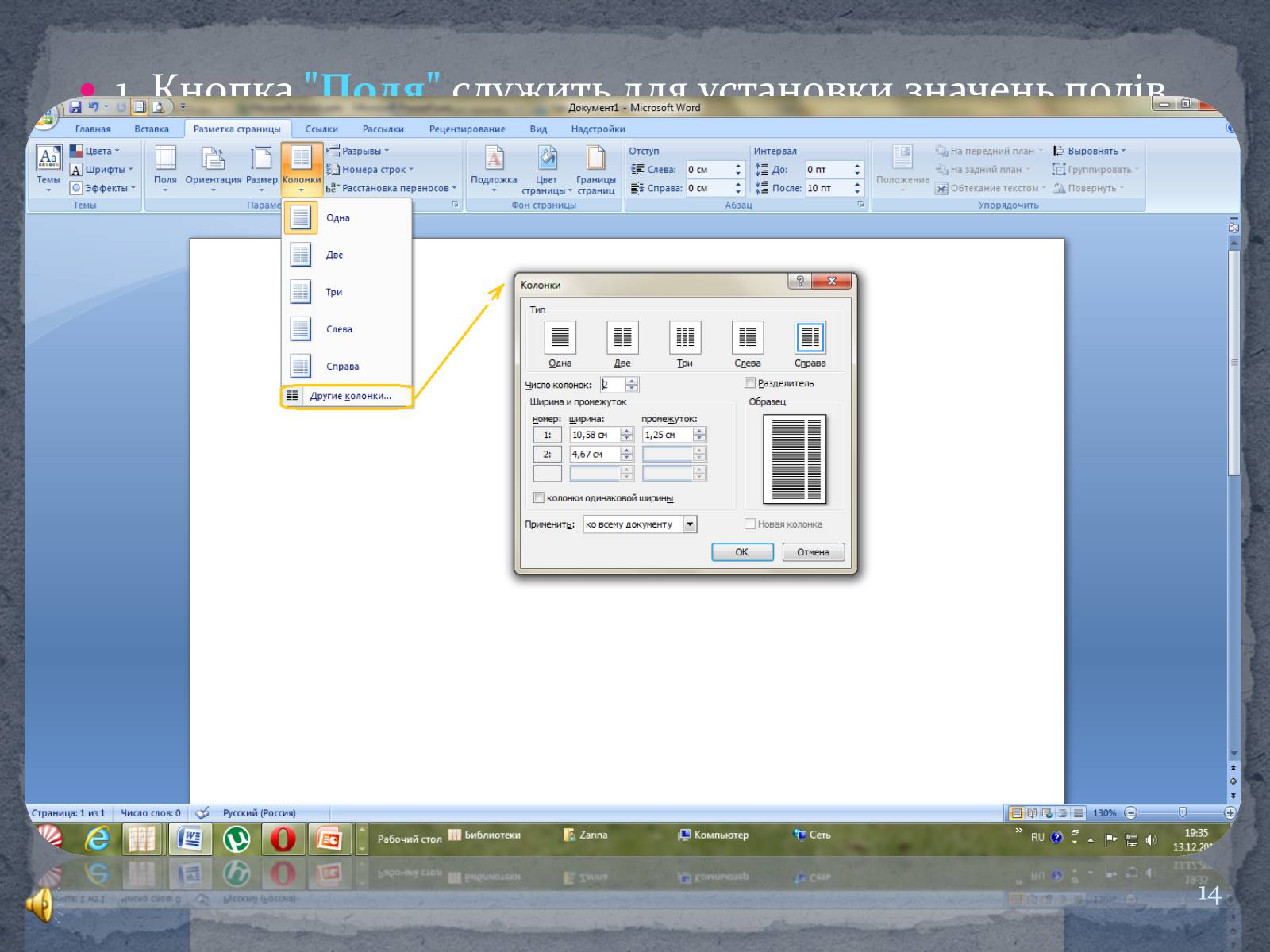This screenshot has height=952, width=1270.
Task: Open the Положение position button
Action: click(902, 169)
